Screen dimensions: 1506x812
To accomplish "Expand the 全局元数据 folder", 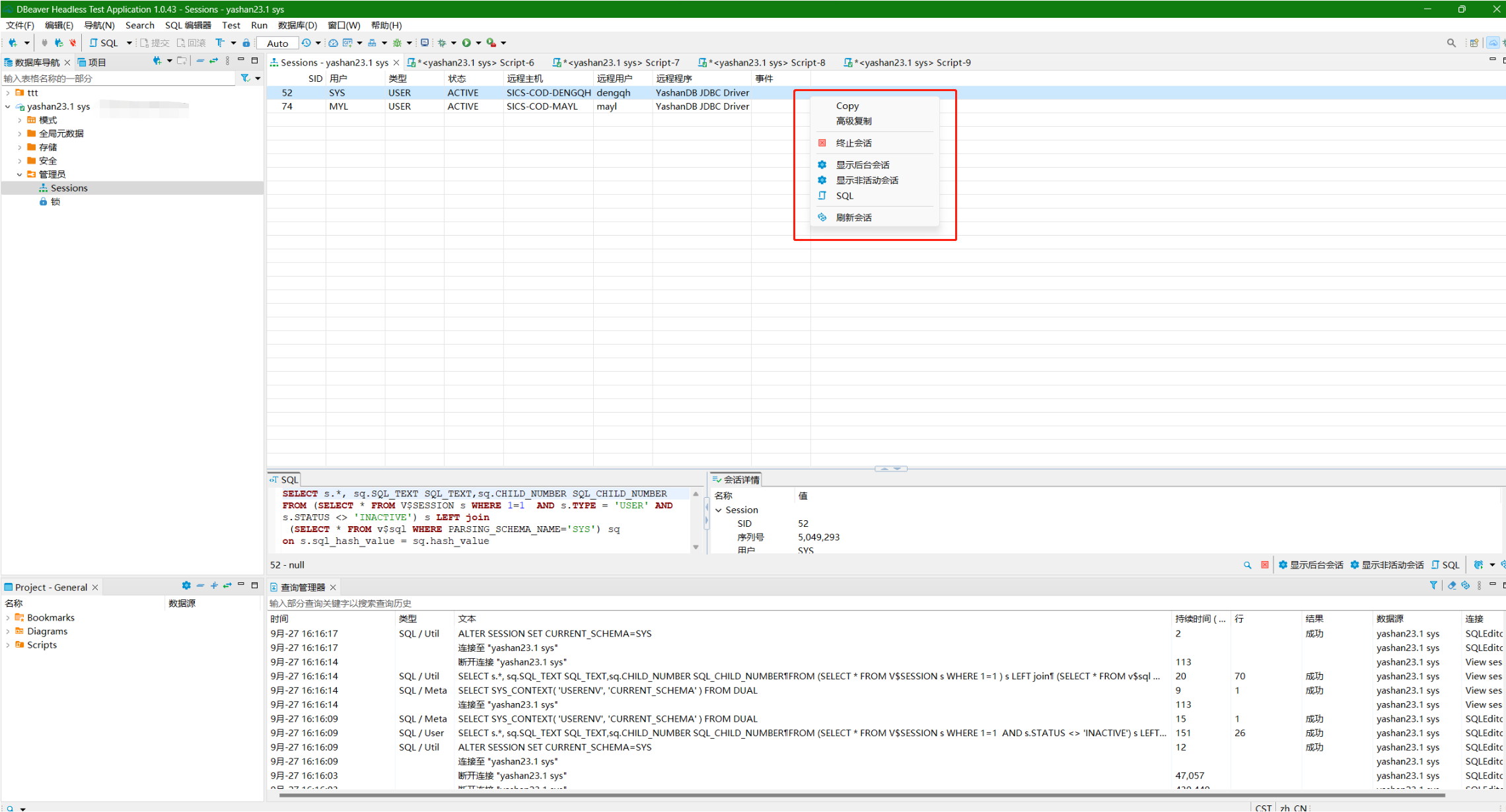I will (x=20, y=133).
